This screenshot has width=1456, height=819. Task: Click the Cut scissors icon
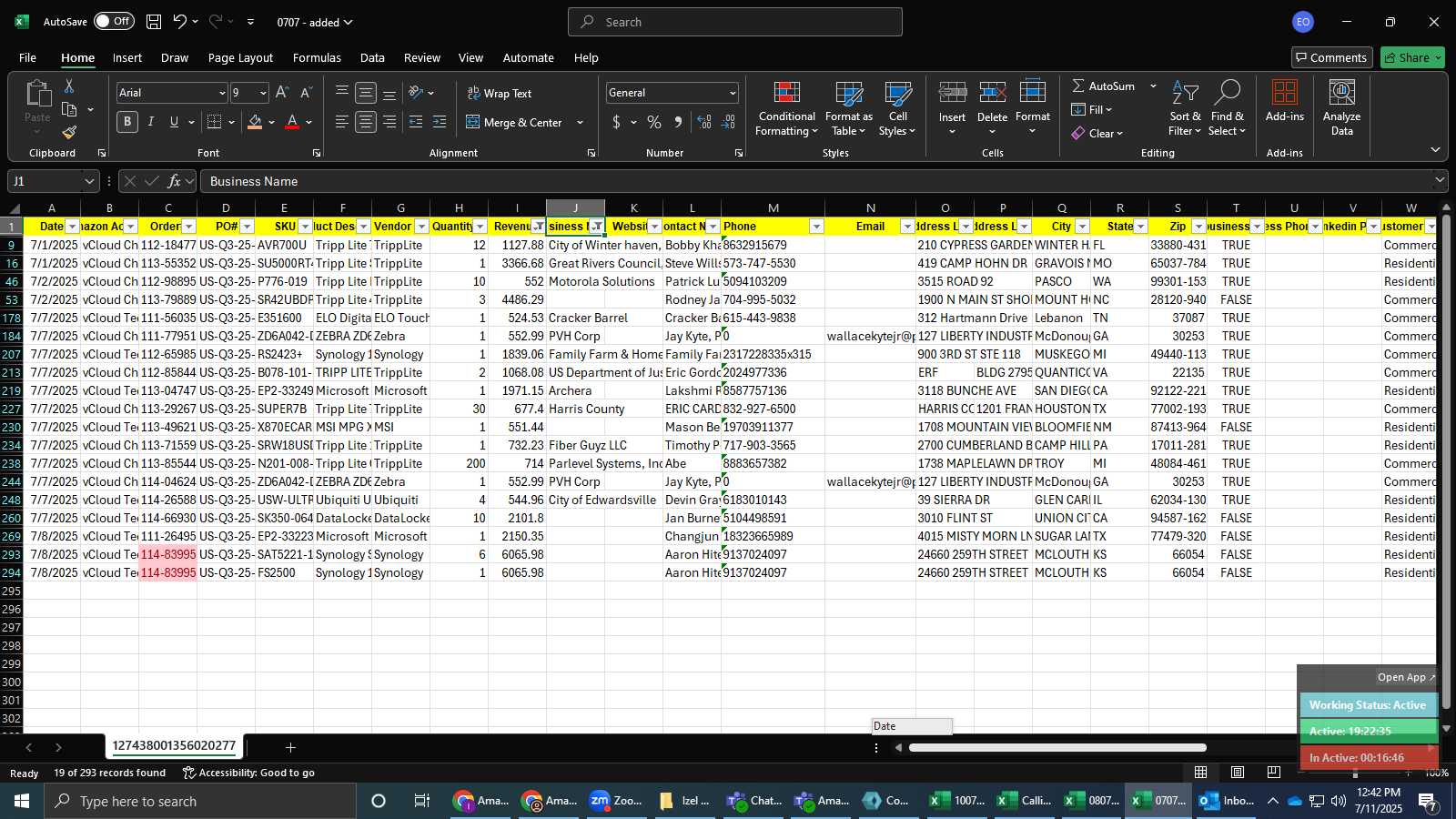69,86
